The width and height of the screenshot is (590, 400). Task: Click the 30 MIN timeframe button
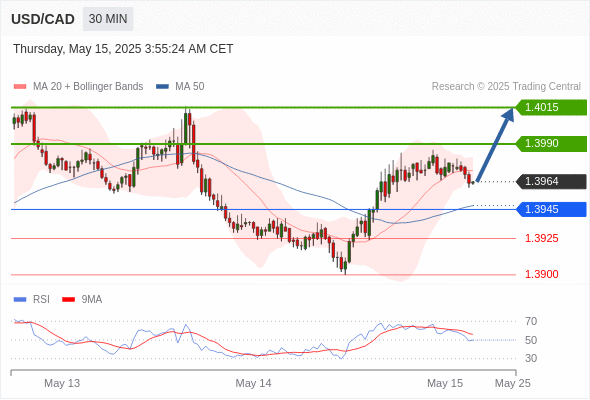coord(108,19)
